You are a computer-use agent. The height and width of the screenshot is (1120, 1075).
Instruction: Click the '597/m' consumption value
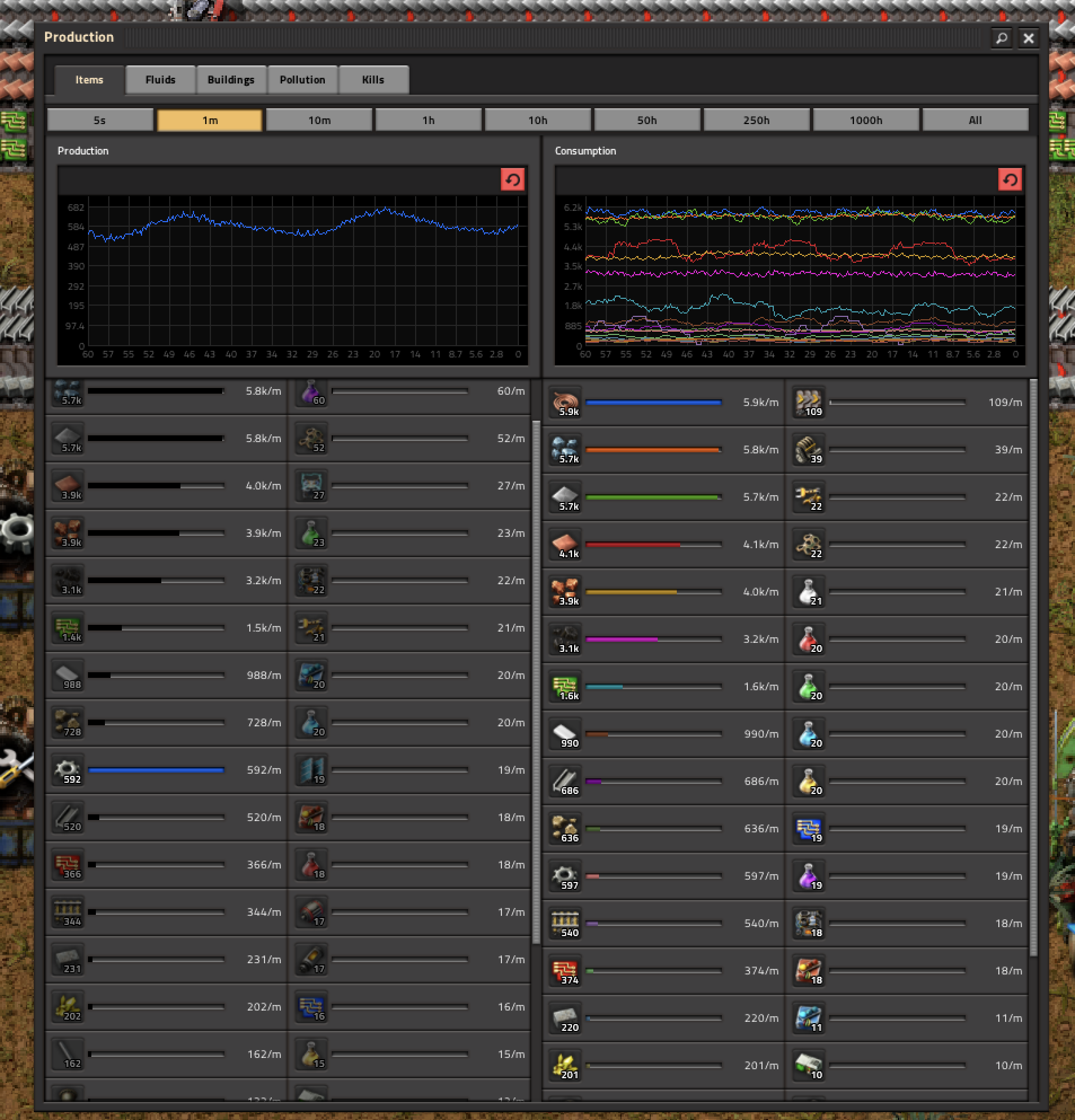click(x=761, y=876)
